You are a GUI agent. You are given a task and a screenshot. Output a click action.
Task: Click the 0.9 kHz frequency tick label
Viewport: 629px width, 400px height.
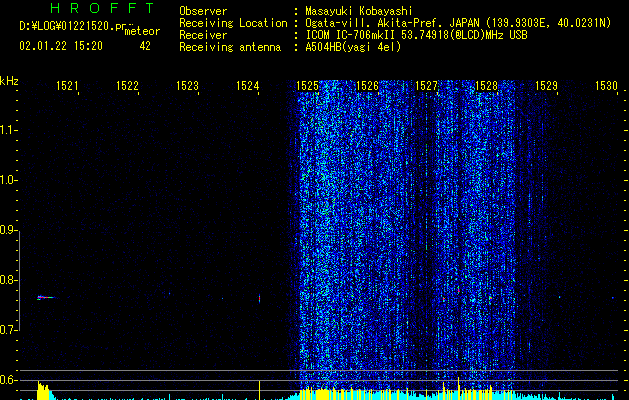pos(8,230)
